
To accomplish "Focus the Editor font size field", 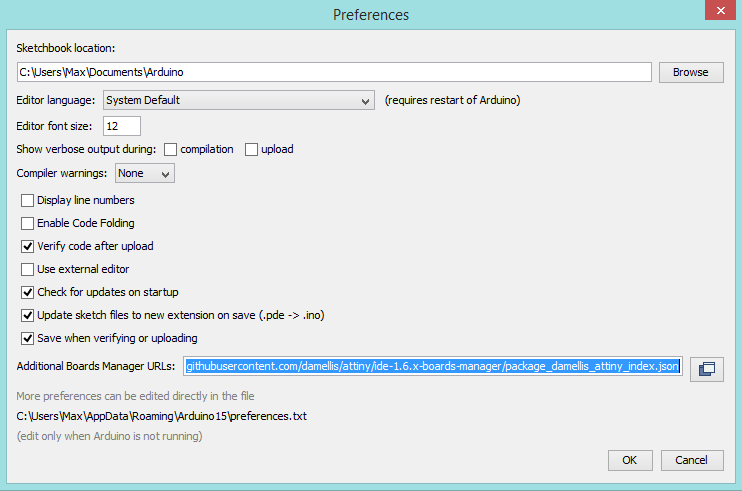I will [121, 126].
